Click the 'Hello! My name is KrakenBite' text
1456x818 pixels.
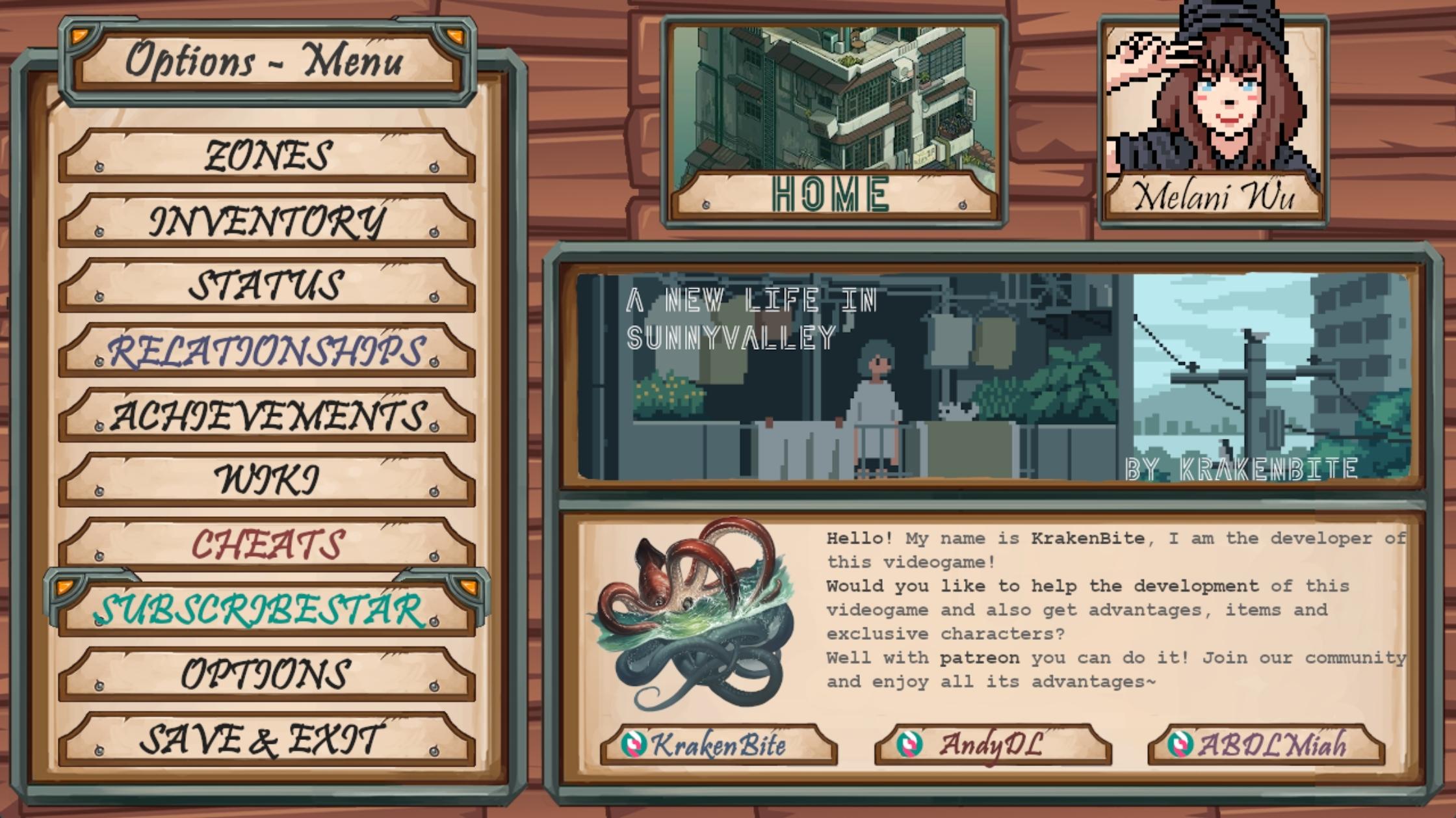(x=985, y=538)
